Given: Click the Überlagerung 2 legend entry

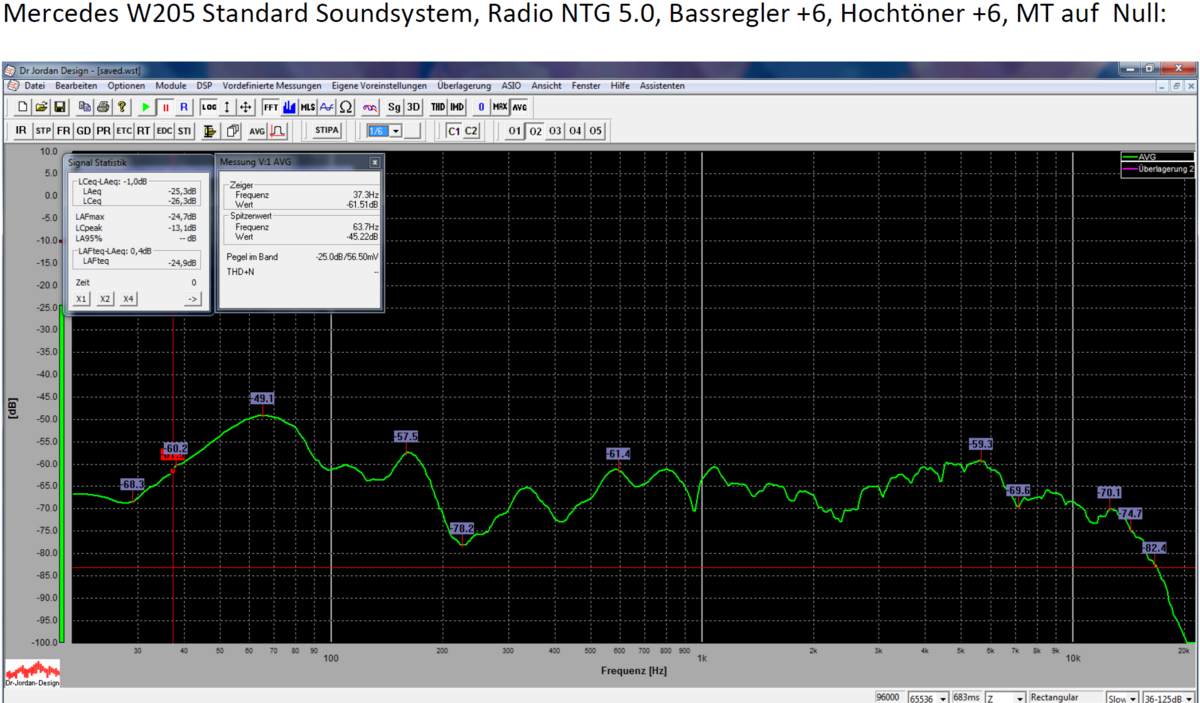Looking at the screenshot, I should point(1158,169).
